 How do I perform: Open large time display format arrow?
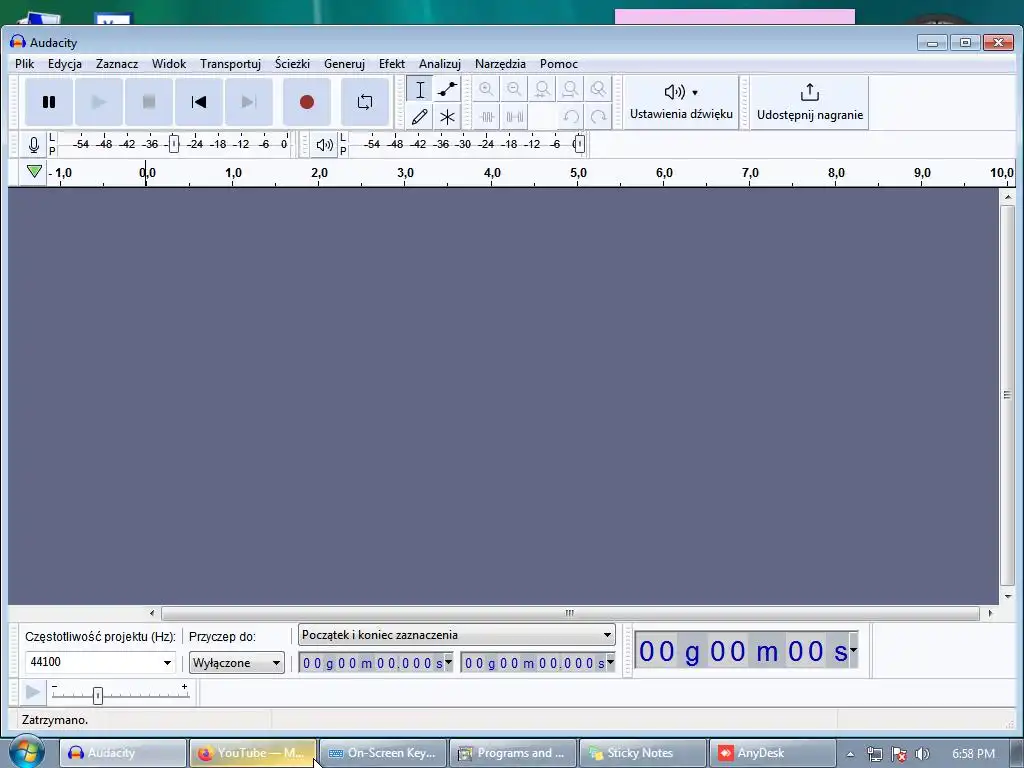tap(853, 650)
